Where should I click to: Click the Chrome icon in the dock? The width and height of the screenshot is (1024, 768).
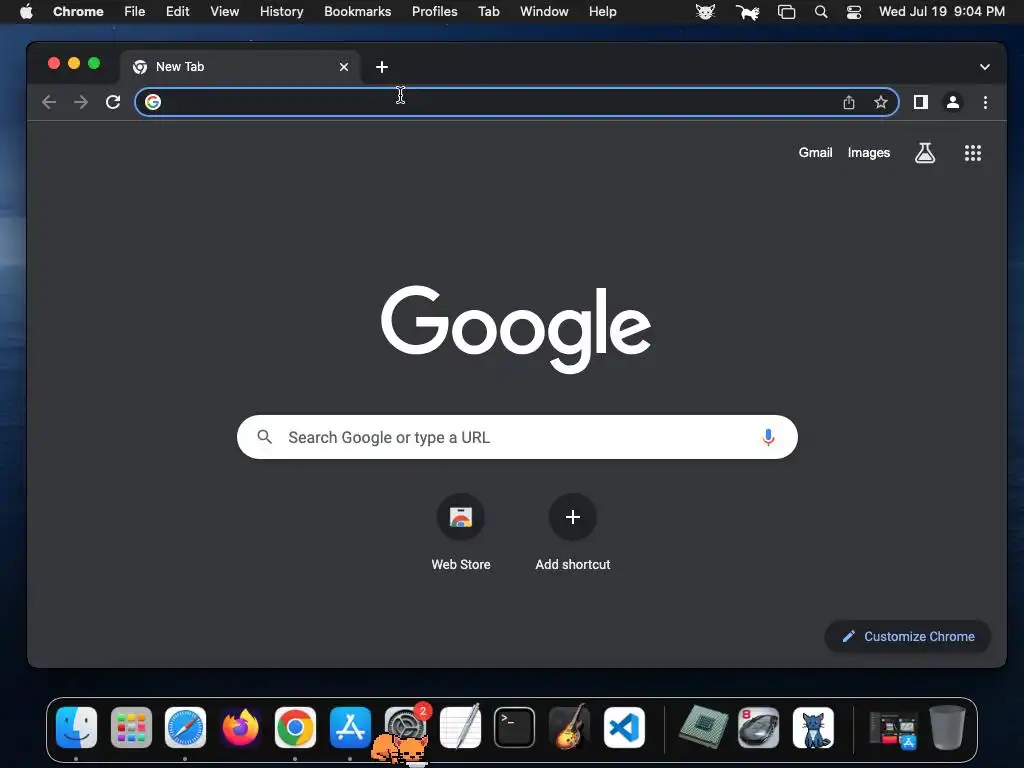tap(295, 728)
